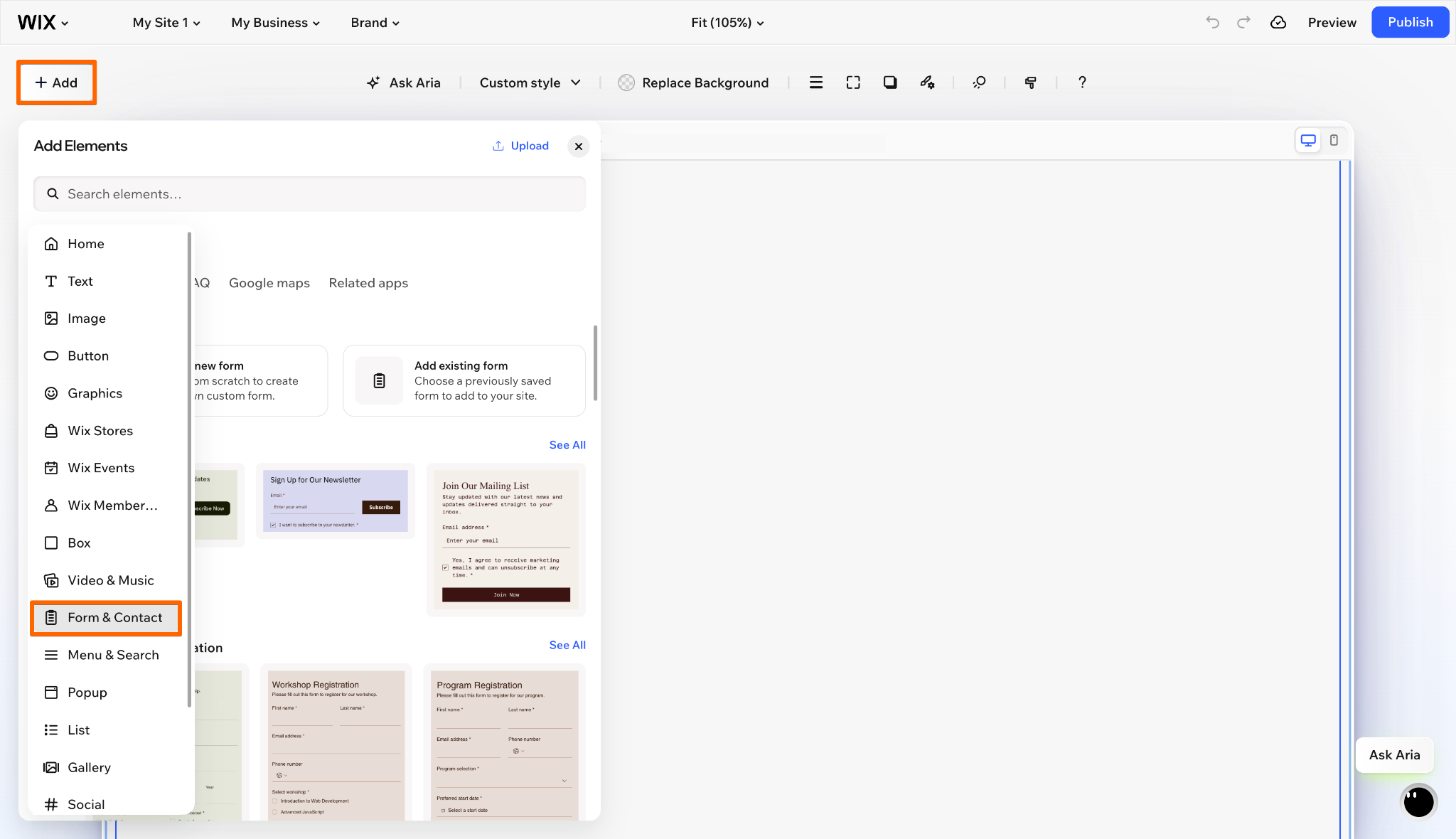
Task: Click the three-lines layout icon in toolbar
Action: (x=816, y=82)
